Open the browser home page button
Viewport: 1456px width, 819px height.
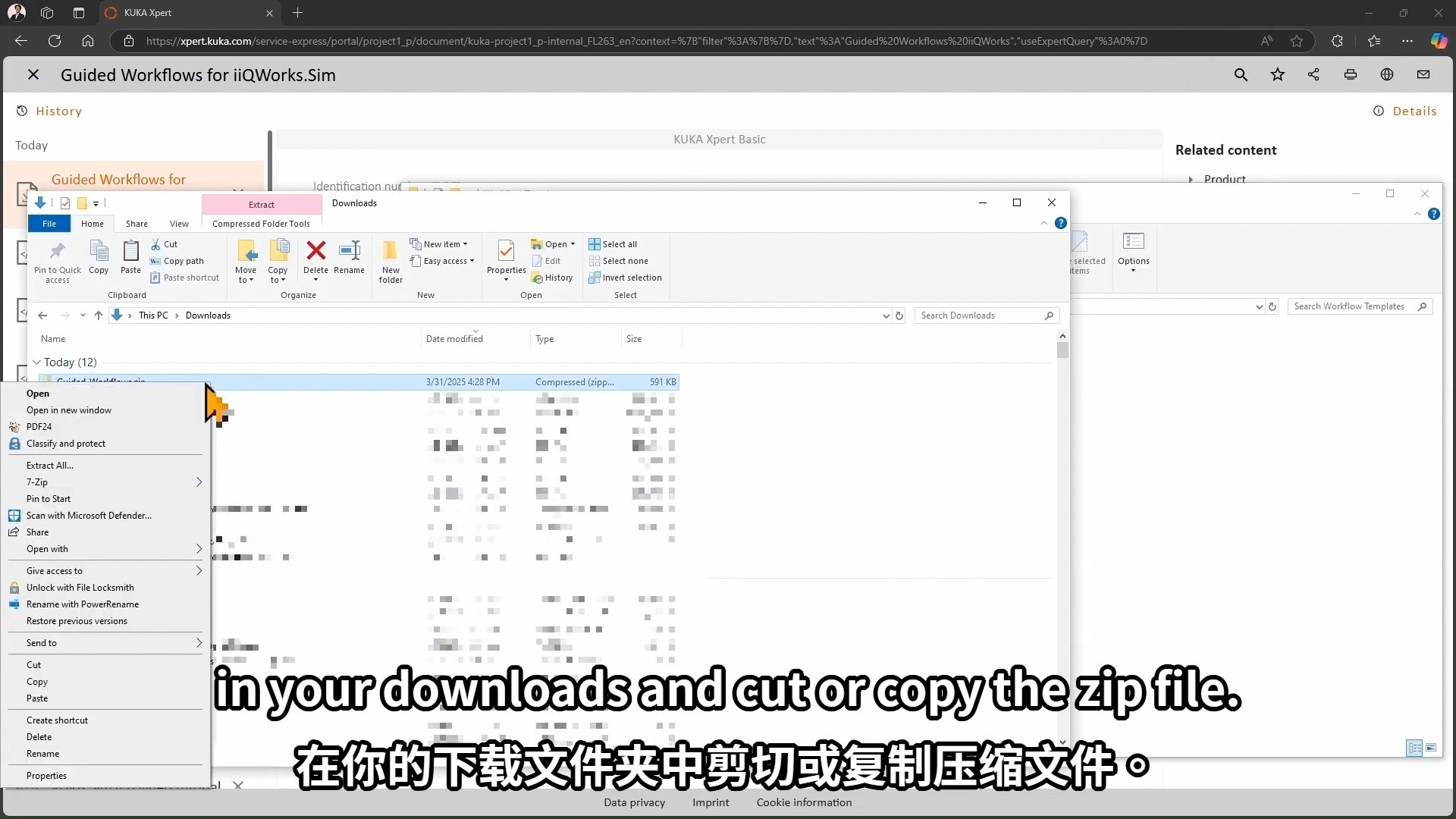pos(88,41)
